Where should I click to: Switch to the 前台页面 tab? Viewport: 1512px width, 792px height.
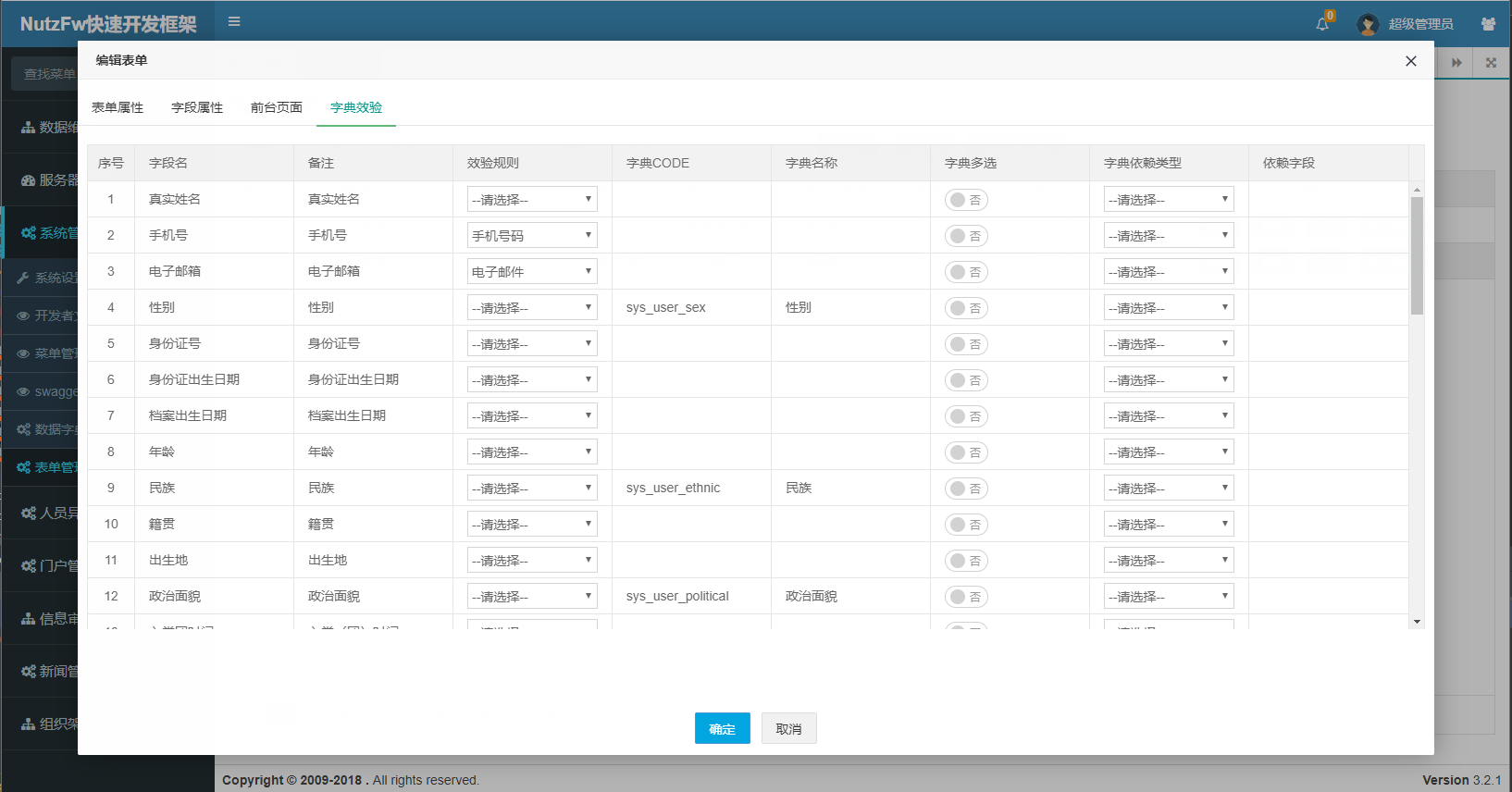point(277,107)
